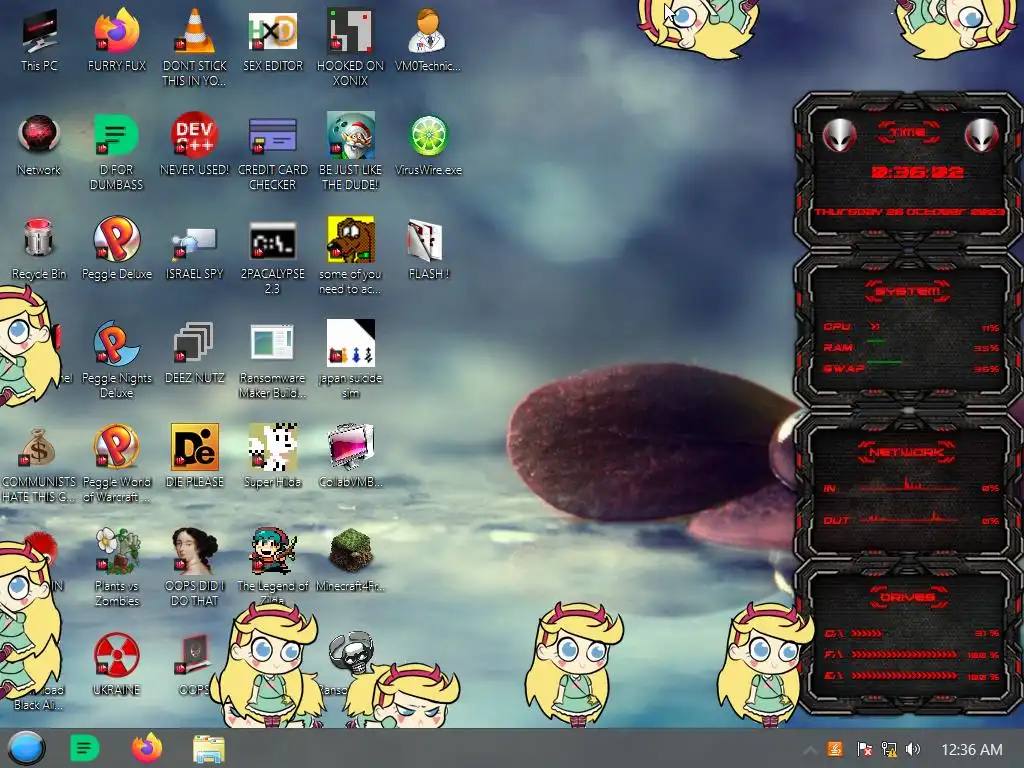
Task: Click the Start orb on taskbar
Action: point(27,748)
